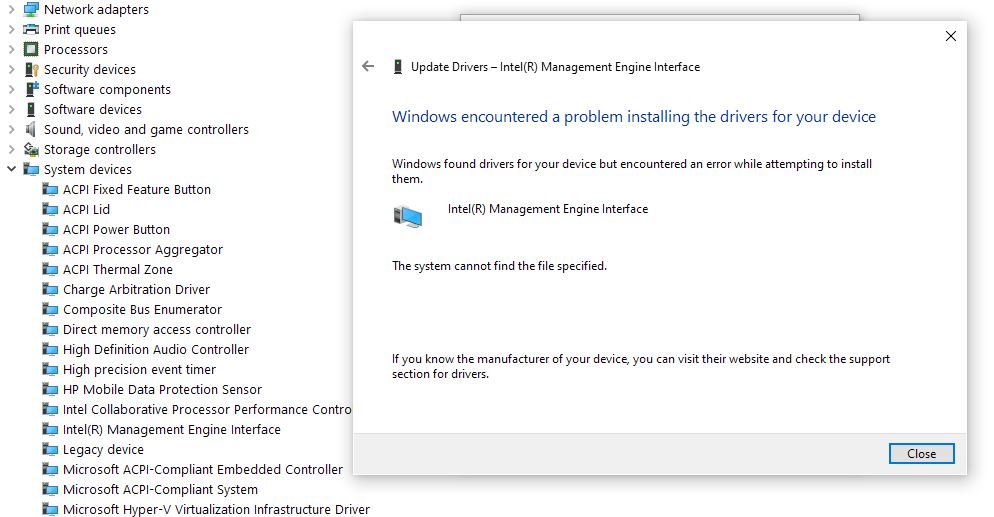
Task: Select the High precision event timer entry
Action: click(139, 369)
